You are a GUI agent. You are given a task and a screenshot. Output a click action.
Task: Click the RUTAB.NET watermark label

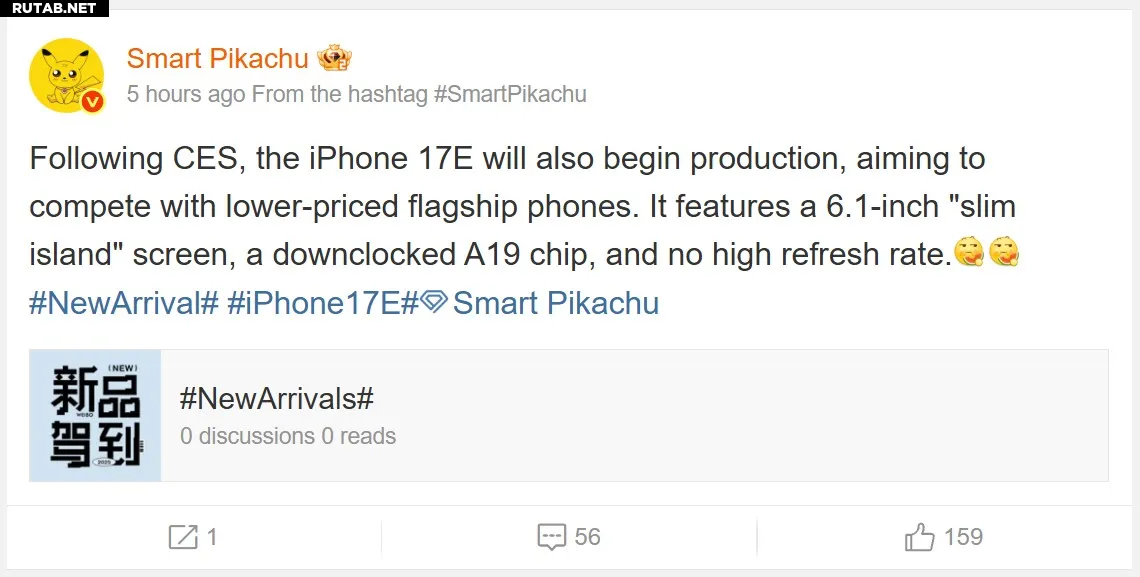tap(54, 8)
